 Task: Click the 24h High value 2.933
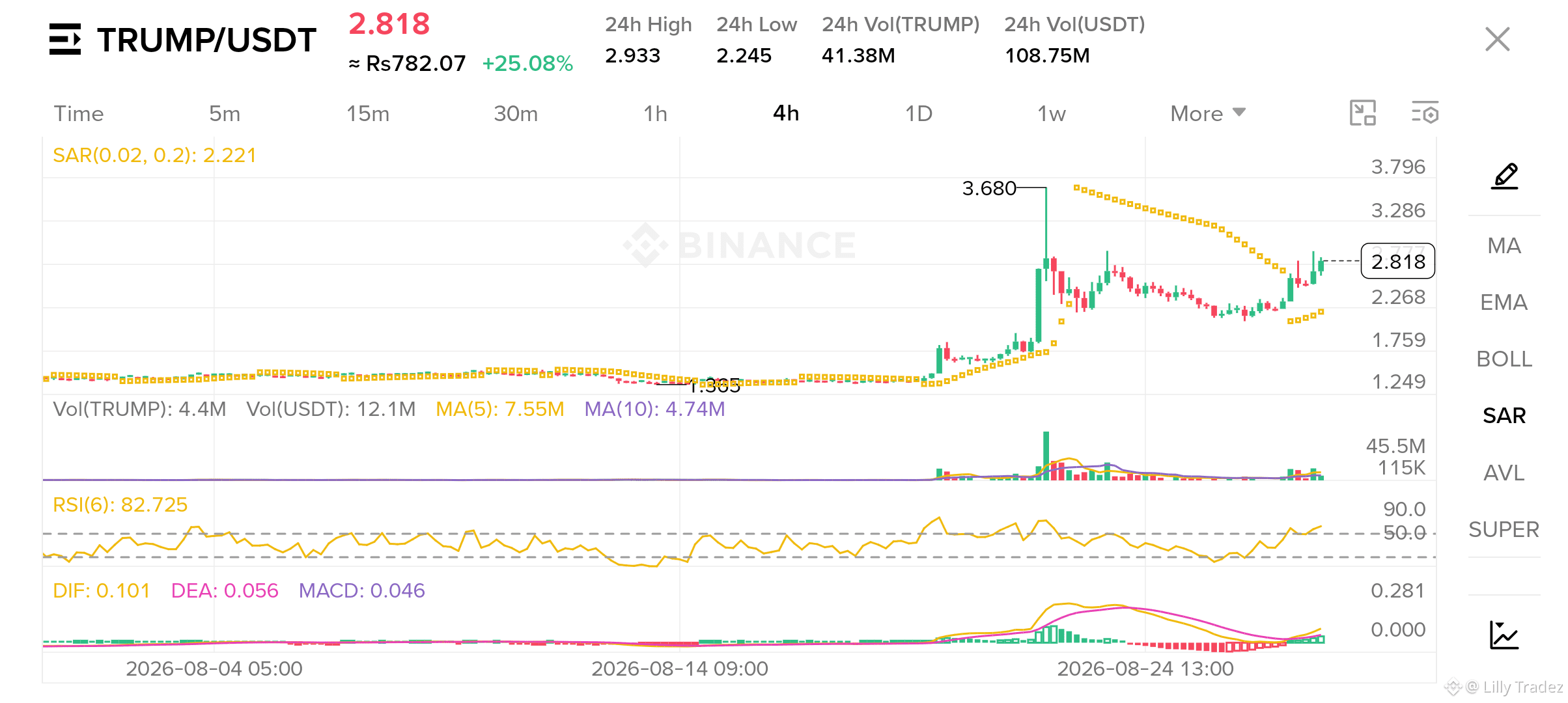[632, 55]
